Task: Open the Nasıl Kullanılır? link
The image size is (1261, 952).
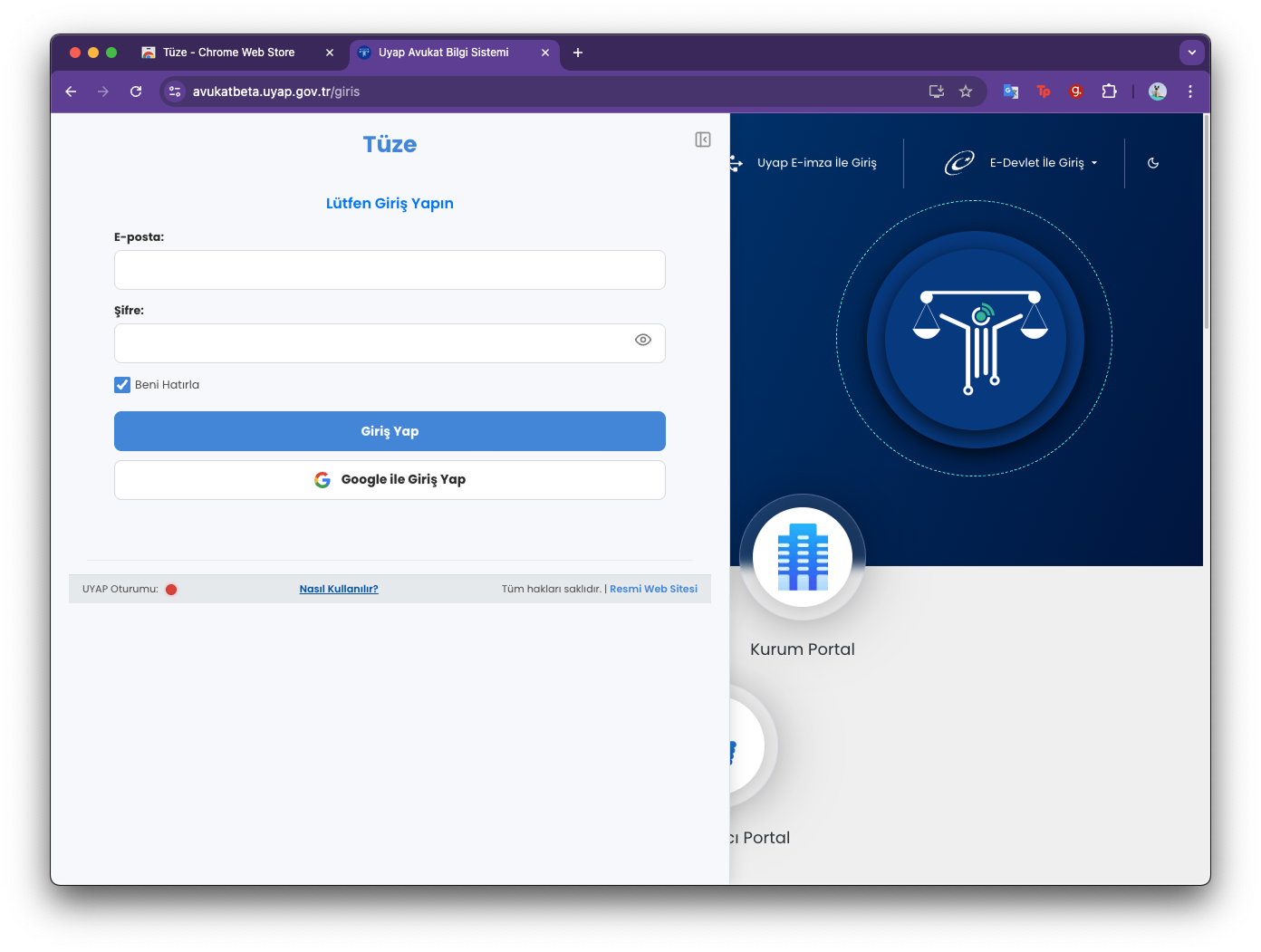Action: [x=339, y=589]
